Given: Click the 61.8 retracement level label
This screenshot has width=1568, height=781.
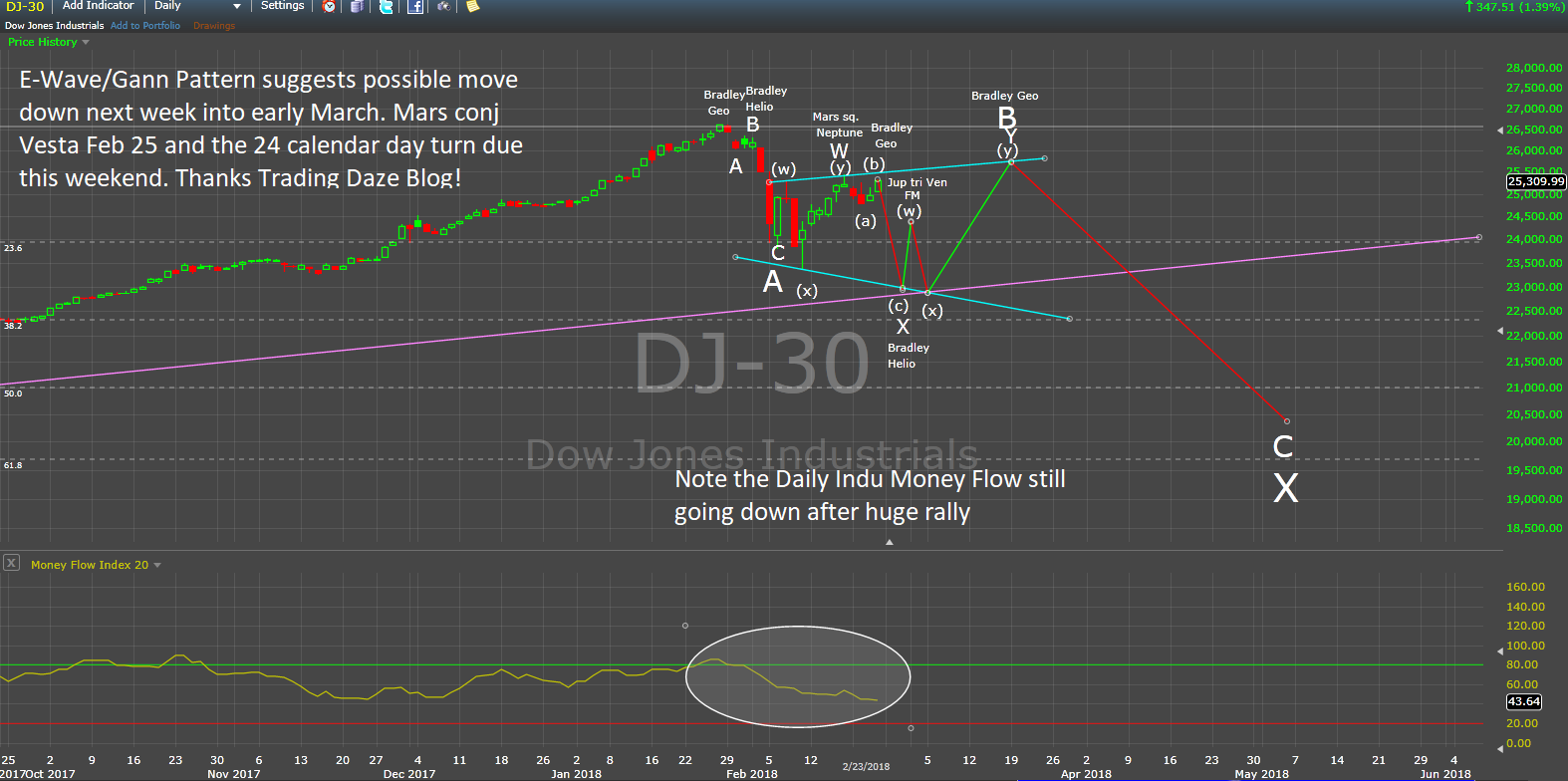Looking at the screenshot, I should [x=13, y=465].
